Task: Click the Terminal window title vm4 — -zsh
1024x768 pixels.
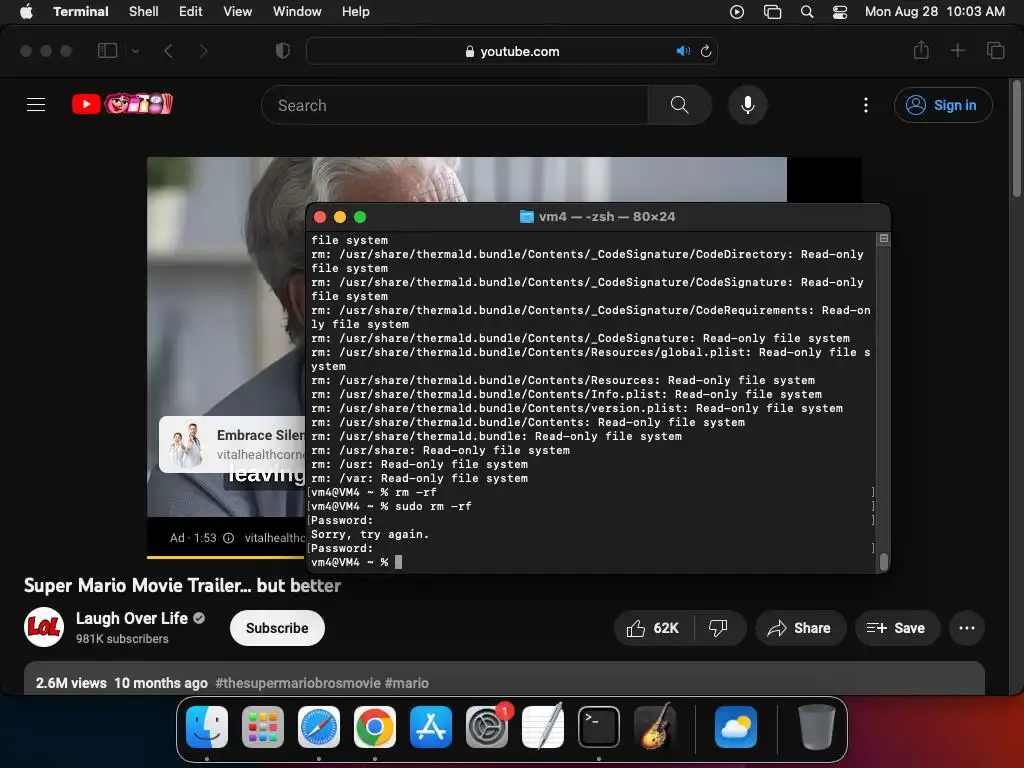Action: (x=607, y=217)
